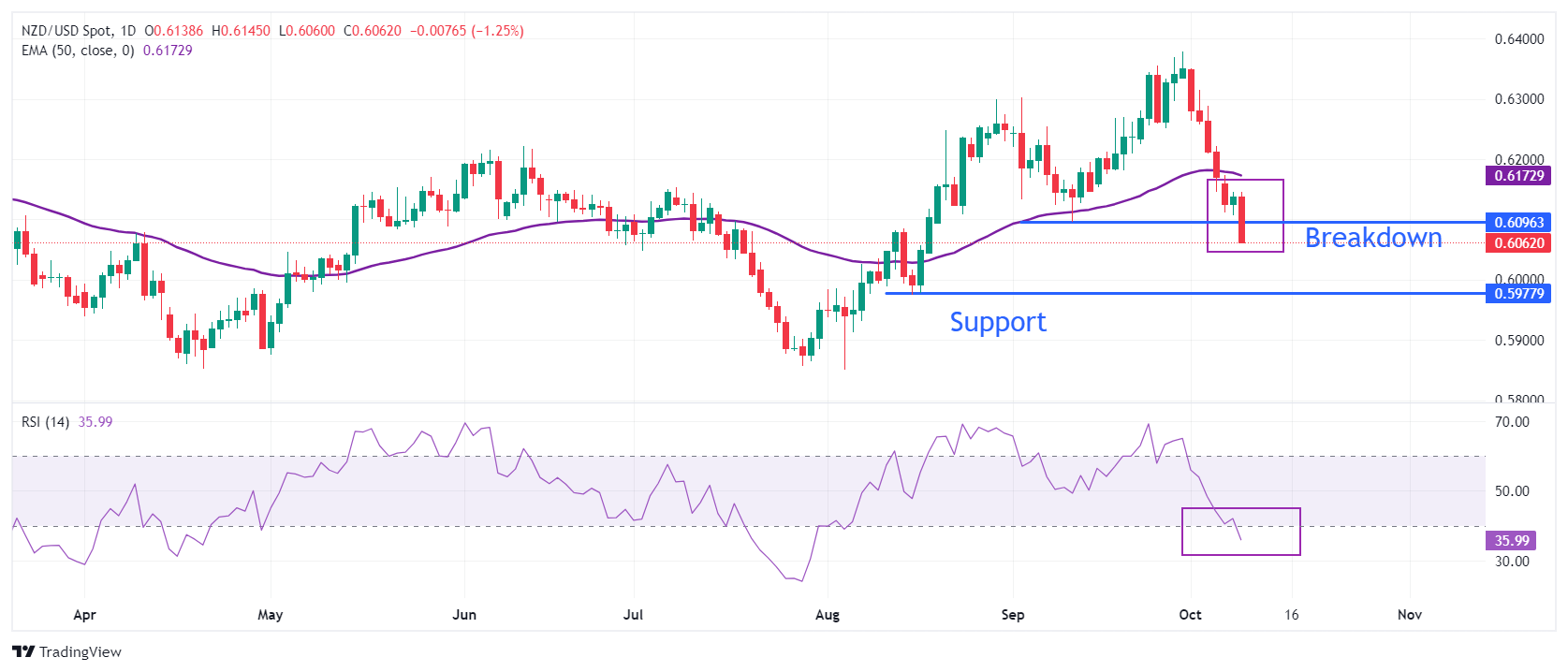This screenshot has height=672, width=1568.
Task: Select the 0.59779 support price label
Action: (x=1518, y=294)
